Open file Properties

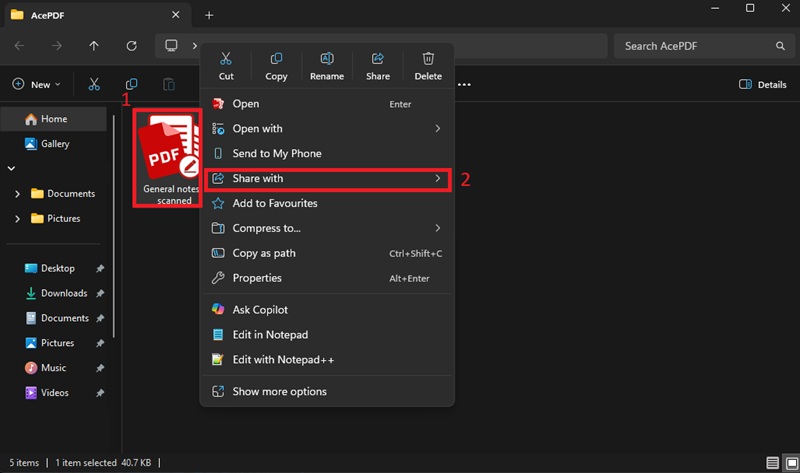[327, 278]
